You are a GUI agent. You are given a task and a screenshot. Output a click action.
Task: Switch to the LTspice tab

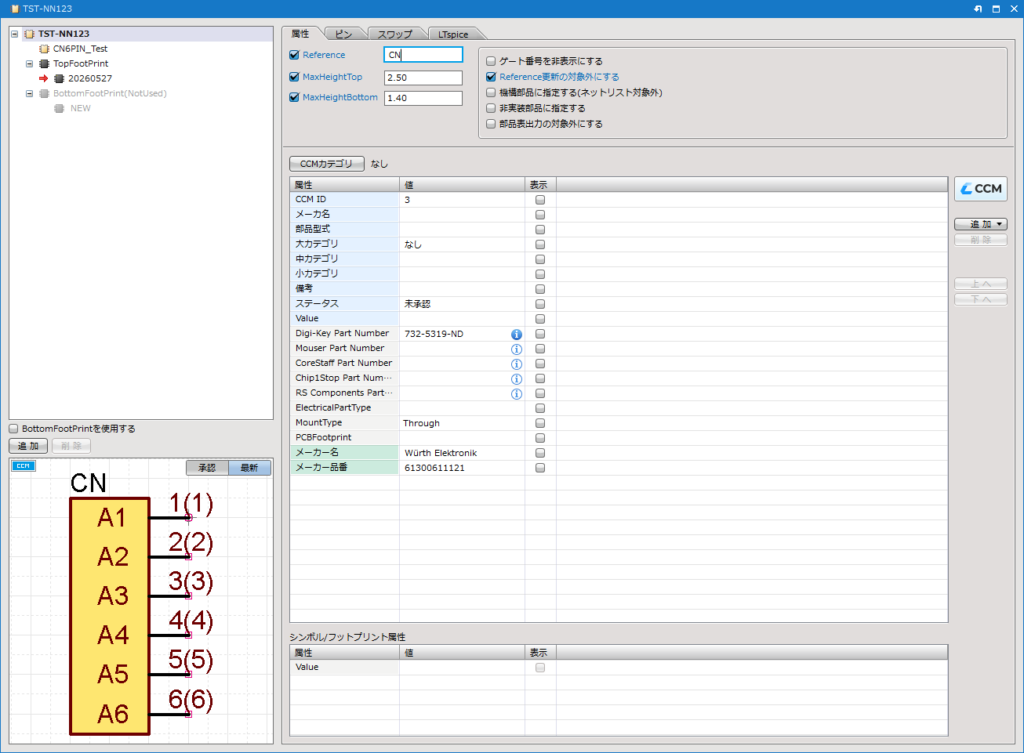[453, 35]
